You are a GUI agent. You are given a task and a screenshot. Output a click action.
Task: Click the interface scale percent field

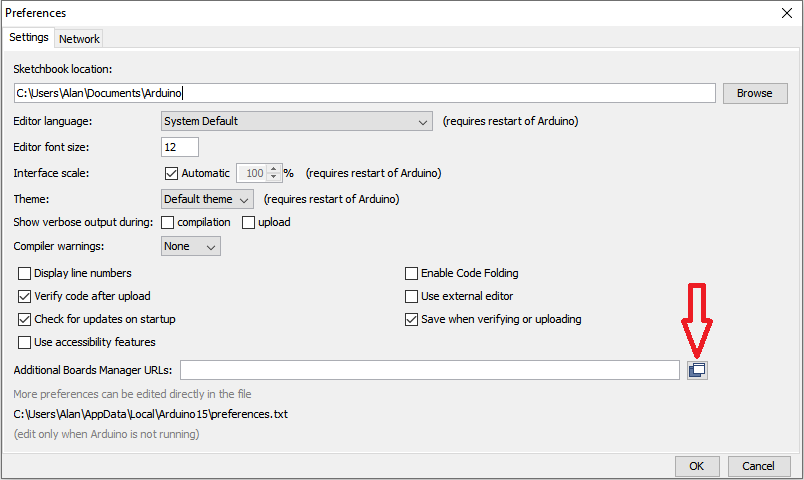click(x=252, y=173)
